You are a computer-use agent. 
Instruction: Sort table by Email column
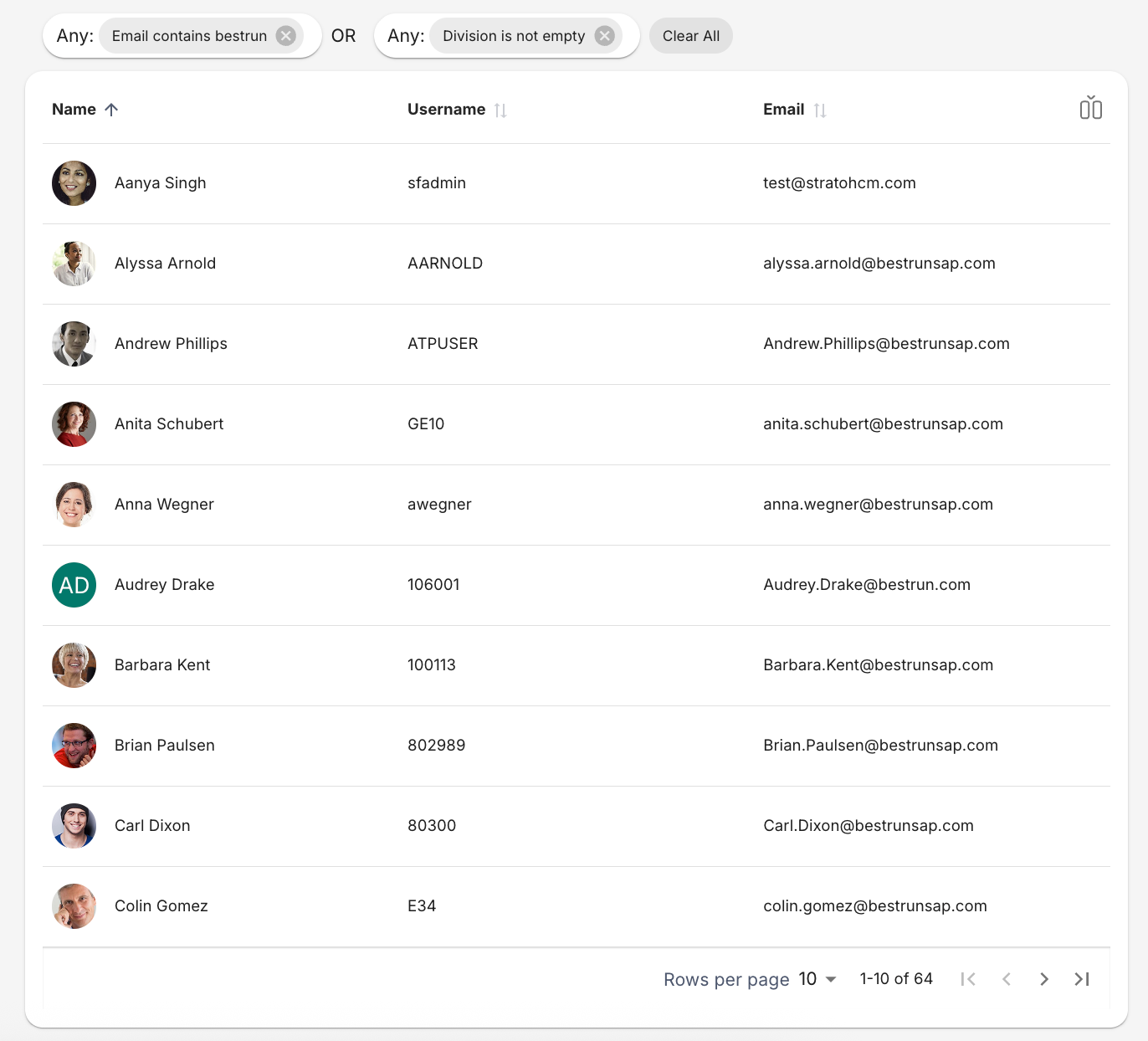tap(820, 110)
